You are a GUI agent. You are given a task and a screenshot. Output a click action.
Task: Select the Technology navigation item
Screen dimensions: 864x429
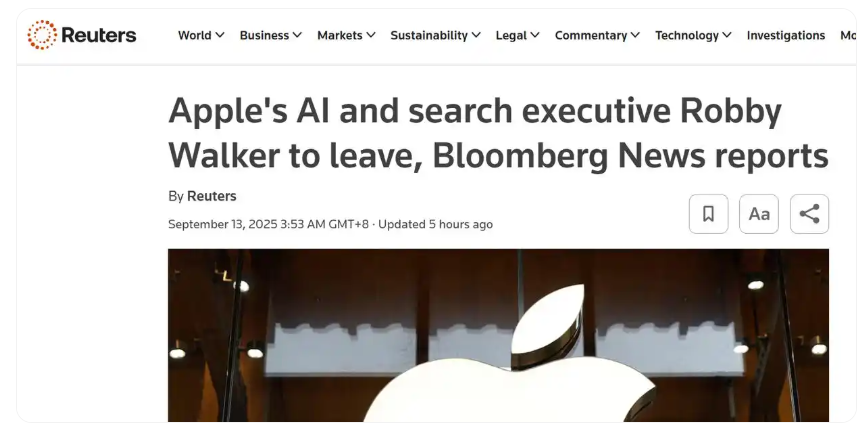click(x=687, y=35)
